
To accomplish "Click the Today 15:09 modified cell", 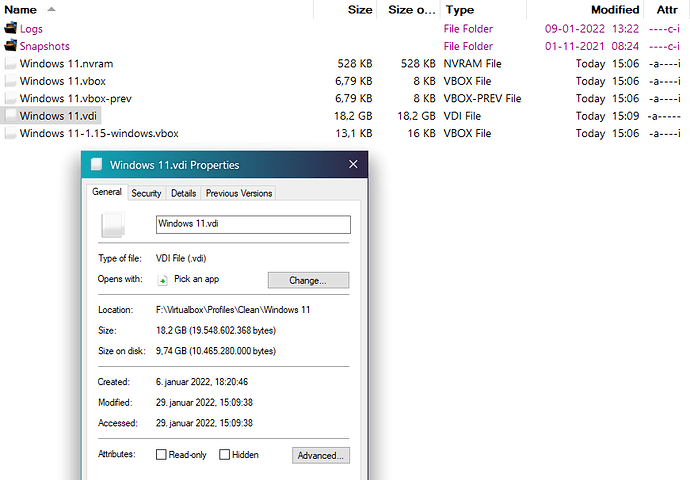I will point(607,116).
